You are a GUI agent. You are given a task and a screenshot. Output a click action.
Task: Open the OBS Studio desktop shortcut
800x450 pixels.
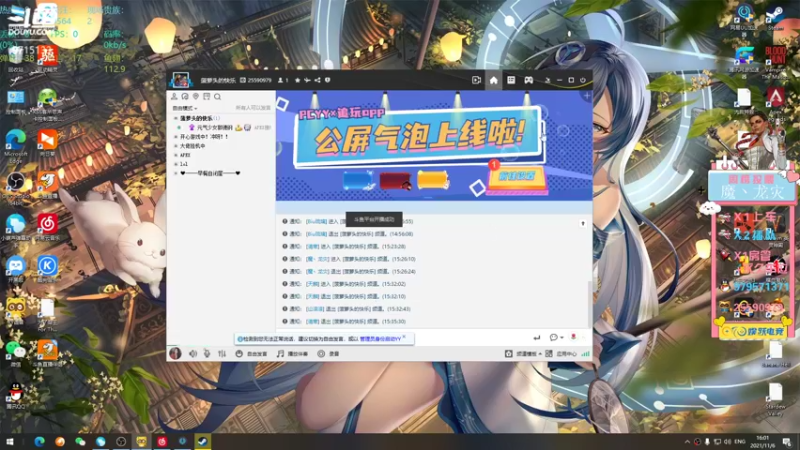pos(15,188)
